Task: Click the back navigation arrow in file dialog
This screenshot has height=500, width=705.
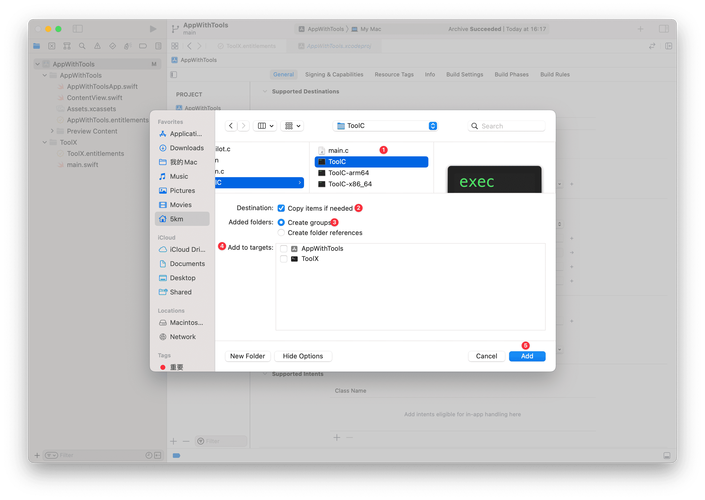Action: [x=231, y=126]
